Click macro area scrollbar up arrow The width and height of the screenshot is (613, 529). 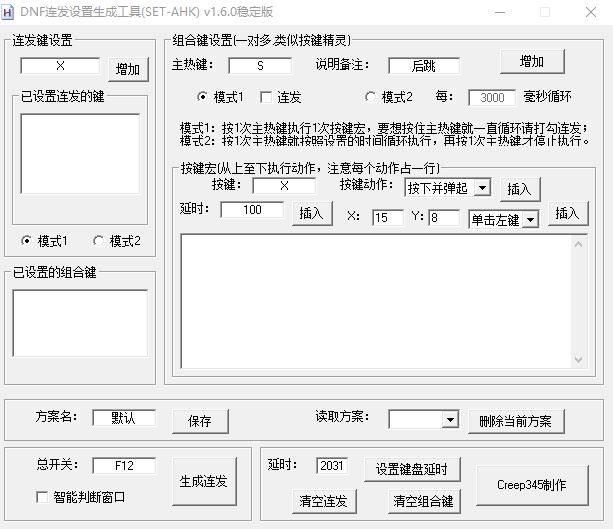tap(579, 244)
